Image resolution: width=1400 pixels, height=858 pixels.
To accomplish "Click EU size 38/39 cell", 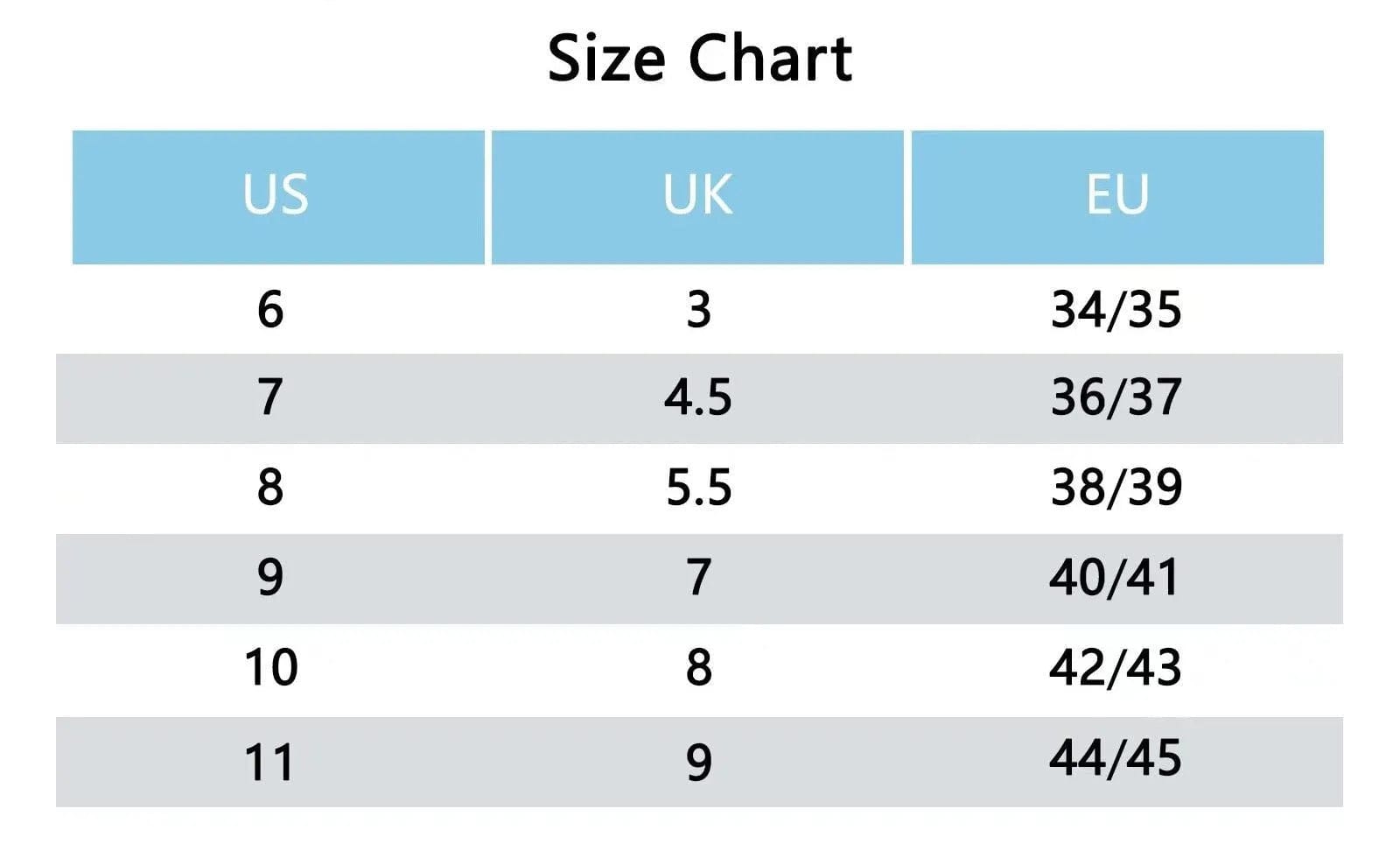I will pyautogui.click(x=1116, y=487).
